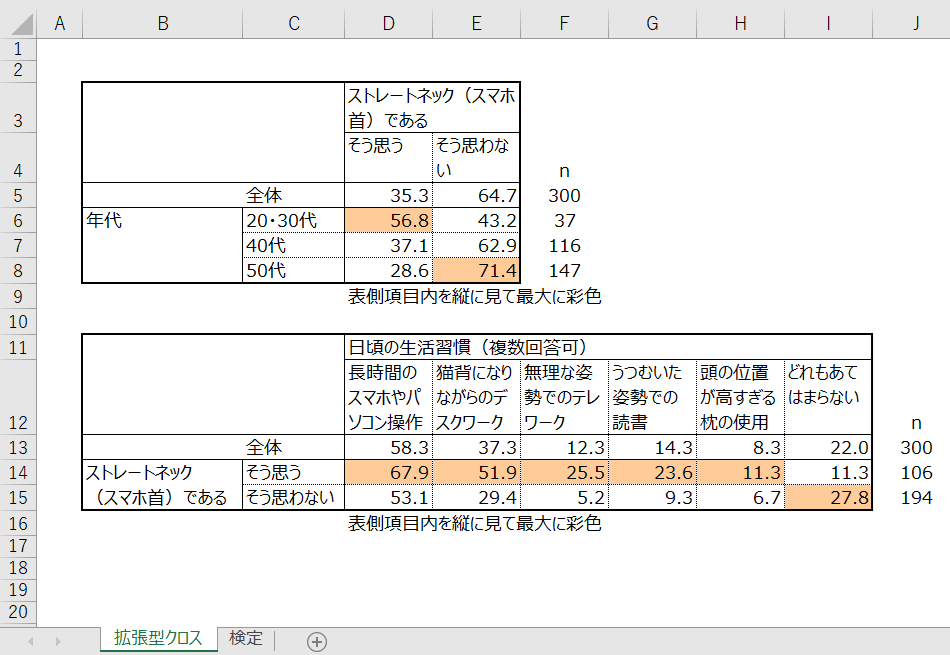Click the 20･30代 row label
This screenshot has height=655, width=950.
coord(294,221)
